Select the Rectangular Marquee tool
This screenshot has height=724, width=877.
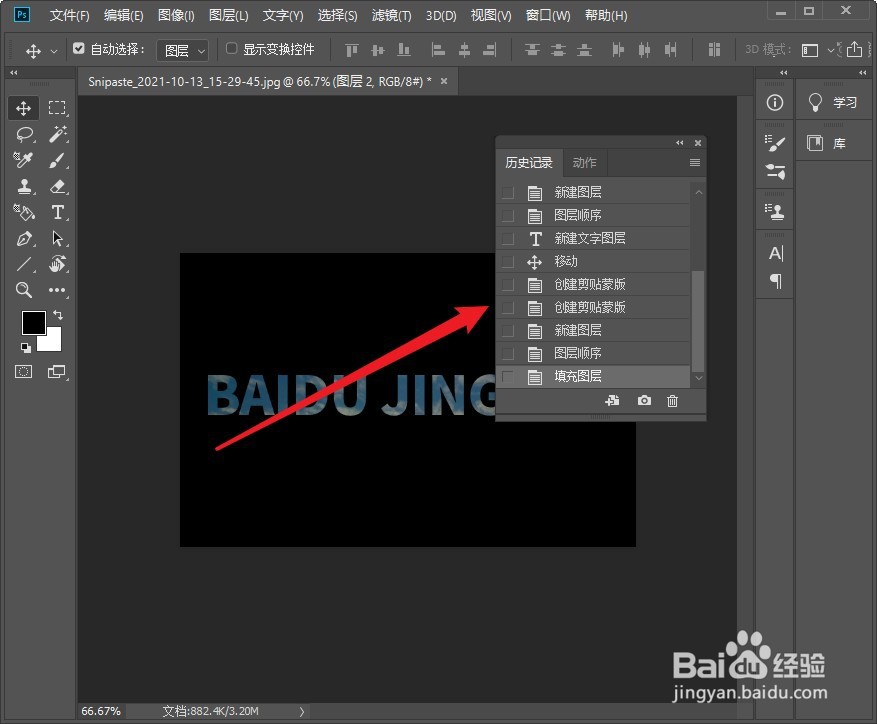coord(56,107)
